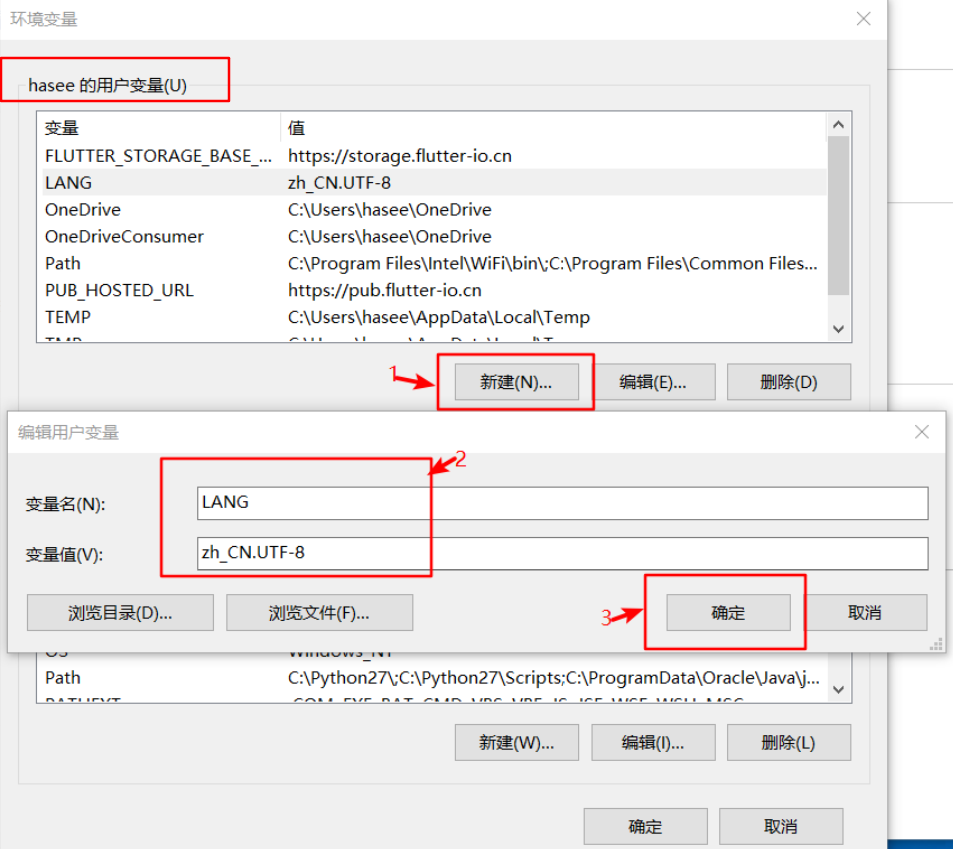Click 编辑(E) to edit the selected user variable
953x849 pixels.
pyautogui.click(x=655, y=381)
